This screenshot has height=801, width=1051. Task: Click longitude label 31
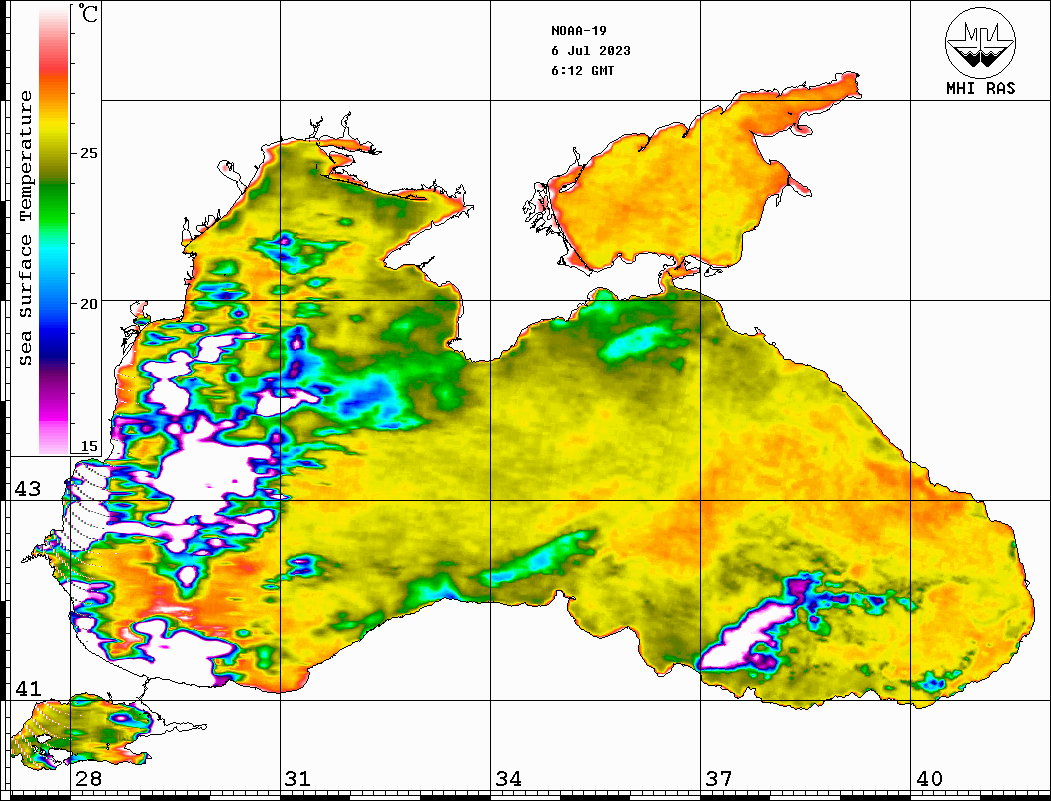point(298,779)
